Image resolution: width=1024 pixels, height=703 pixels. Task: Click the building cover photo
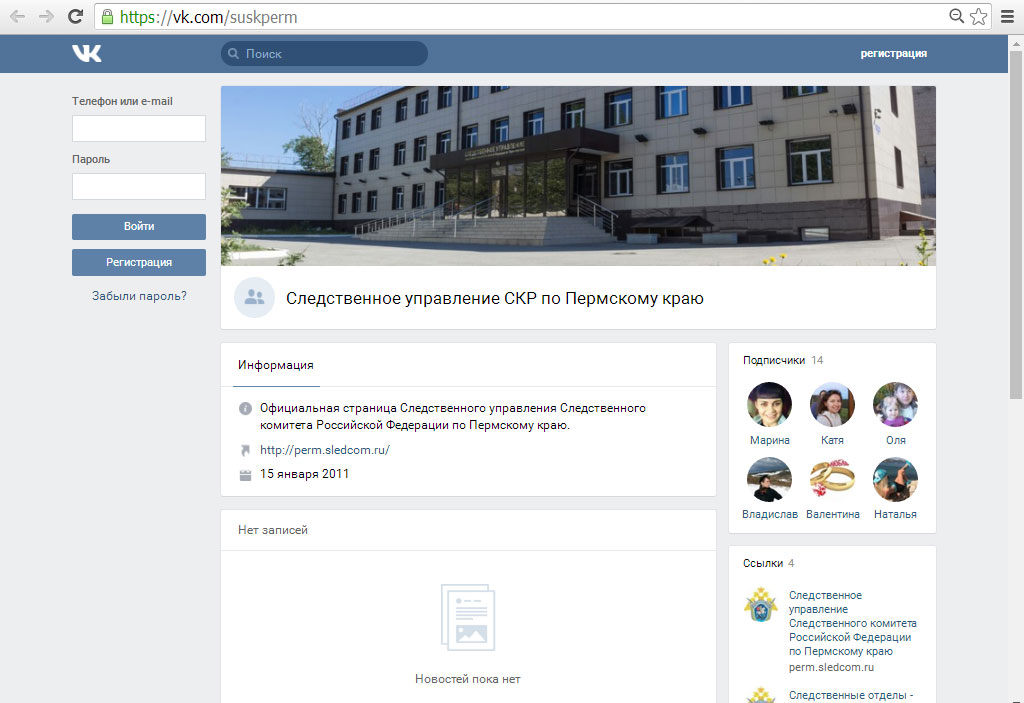(x=578, y=176)
